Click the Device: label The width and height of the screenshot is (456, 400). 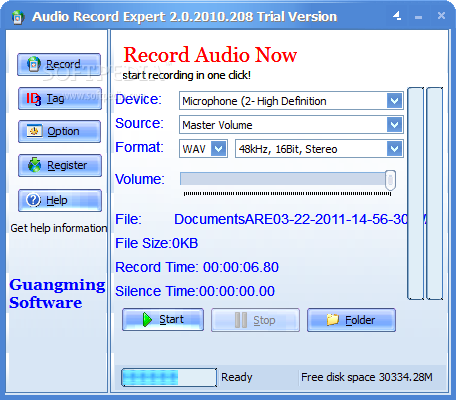tap(138, 99)
